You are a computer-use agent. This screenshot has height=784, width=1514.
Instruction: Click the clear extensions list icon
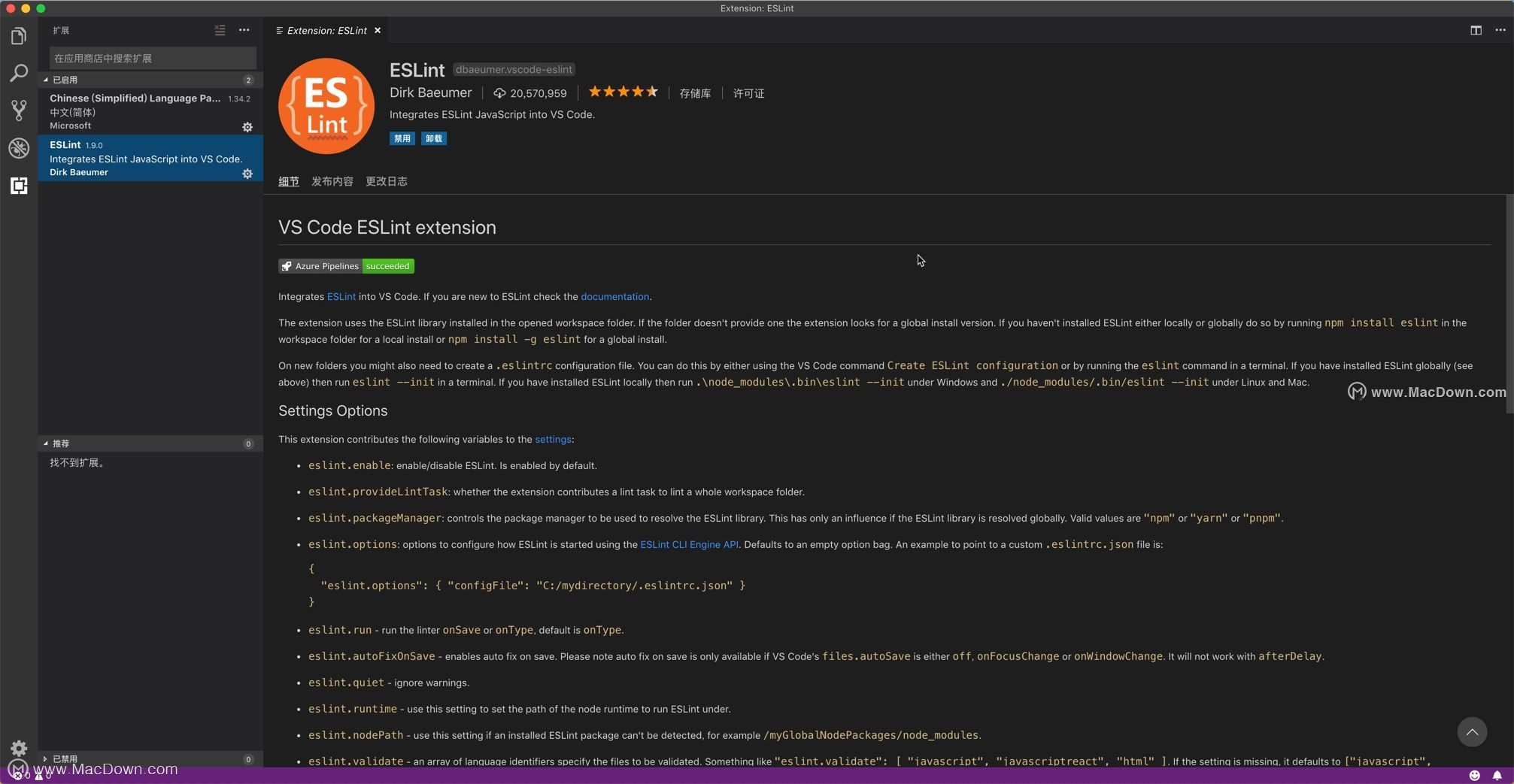pos(220,30)
